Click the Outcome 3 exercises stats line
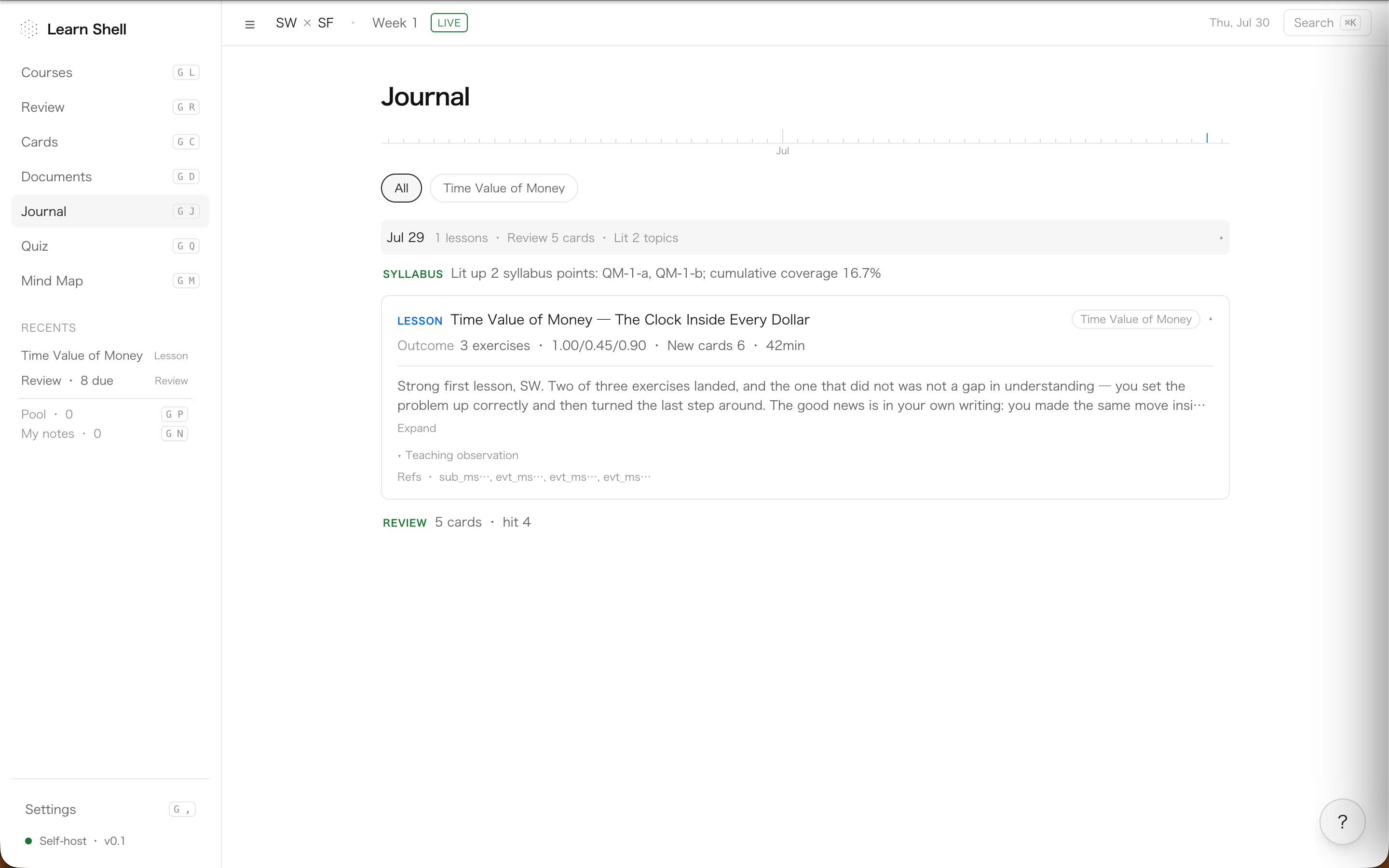The height and width of the screenshot is (868, 1389). (x=601, y=346)
